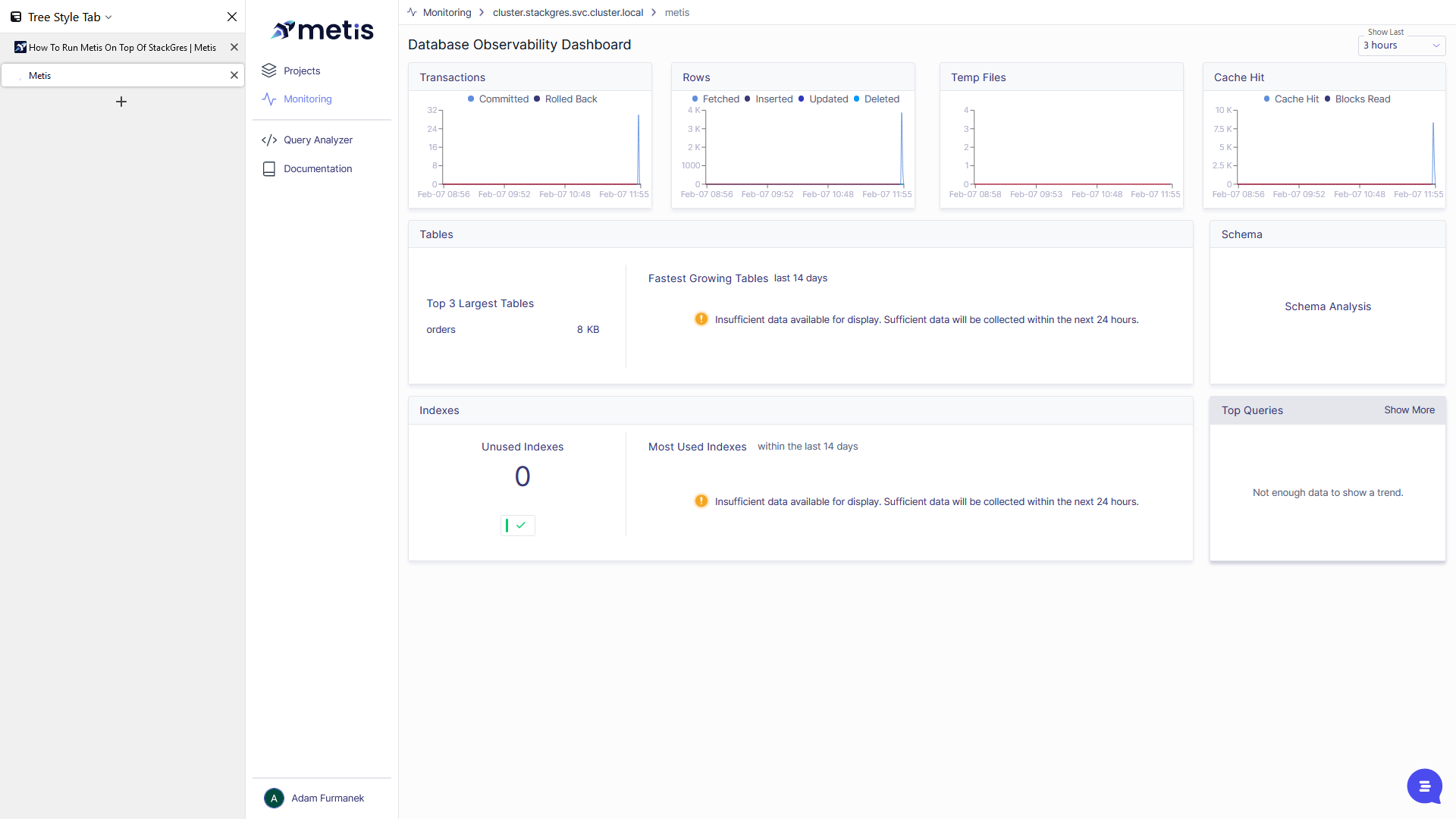The width and height of the screenshot is (1456, 819).
Task: Add a new tab with plus icon
Action: [121, 102]
